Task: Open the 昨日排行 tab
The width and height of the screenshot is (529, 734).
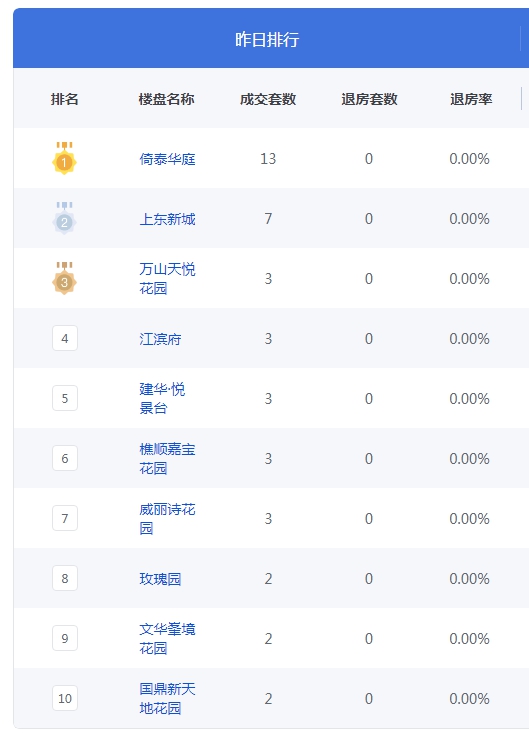Action: (x=267, y=39)
